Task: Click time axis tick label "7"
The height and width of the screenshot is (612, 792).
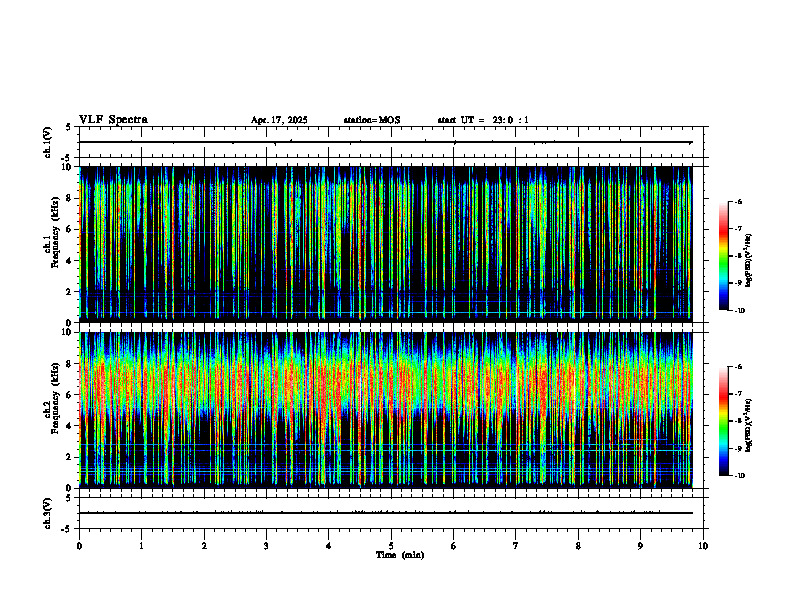Action: tap(516, 546)
